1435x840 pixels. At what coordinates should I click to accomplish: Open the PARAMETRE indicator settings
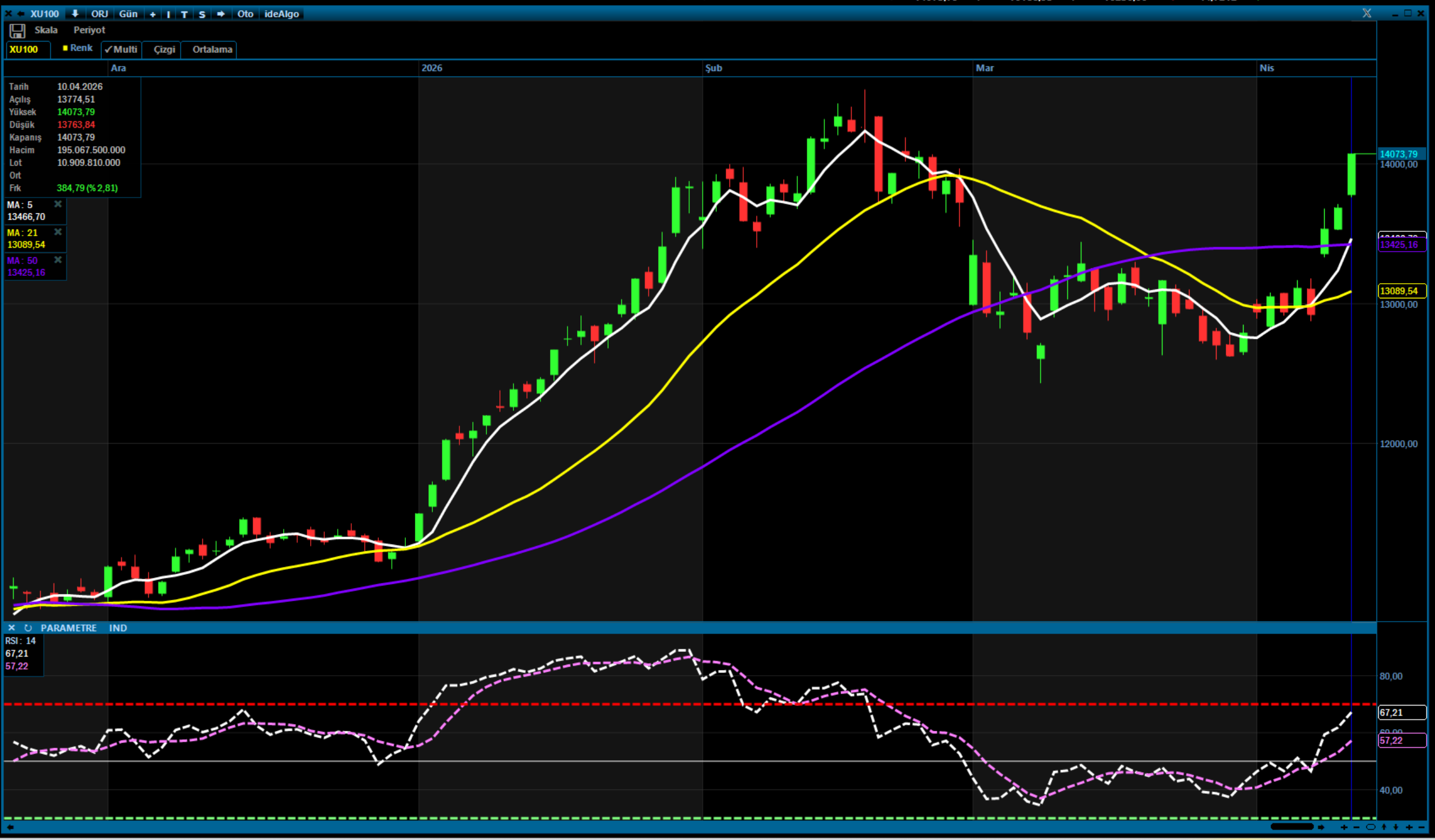click(68, 628)
